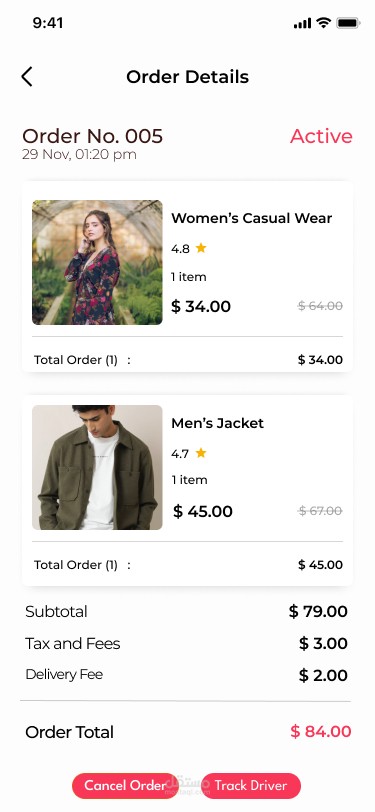The width and height of the screenshot is (375, 812).
Task: Tap the battery status icon
Action: coord(348,23)
